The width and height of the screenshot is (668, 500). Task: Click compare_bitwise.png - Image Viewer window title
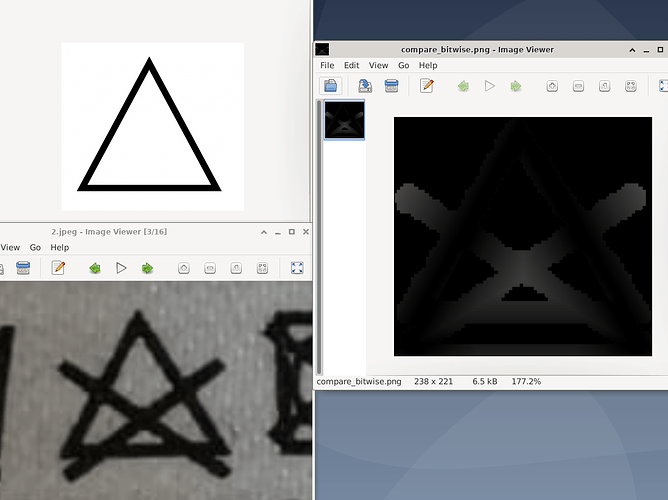pos(477,50)
